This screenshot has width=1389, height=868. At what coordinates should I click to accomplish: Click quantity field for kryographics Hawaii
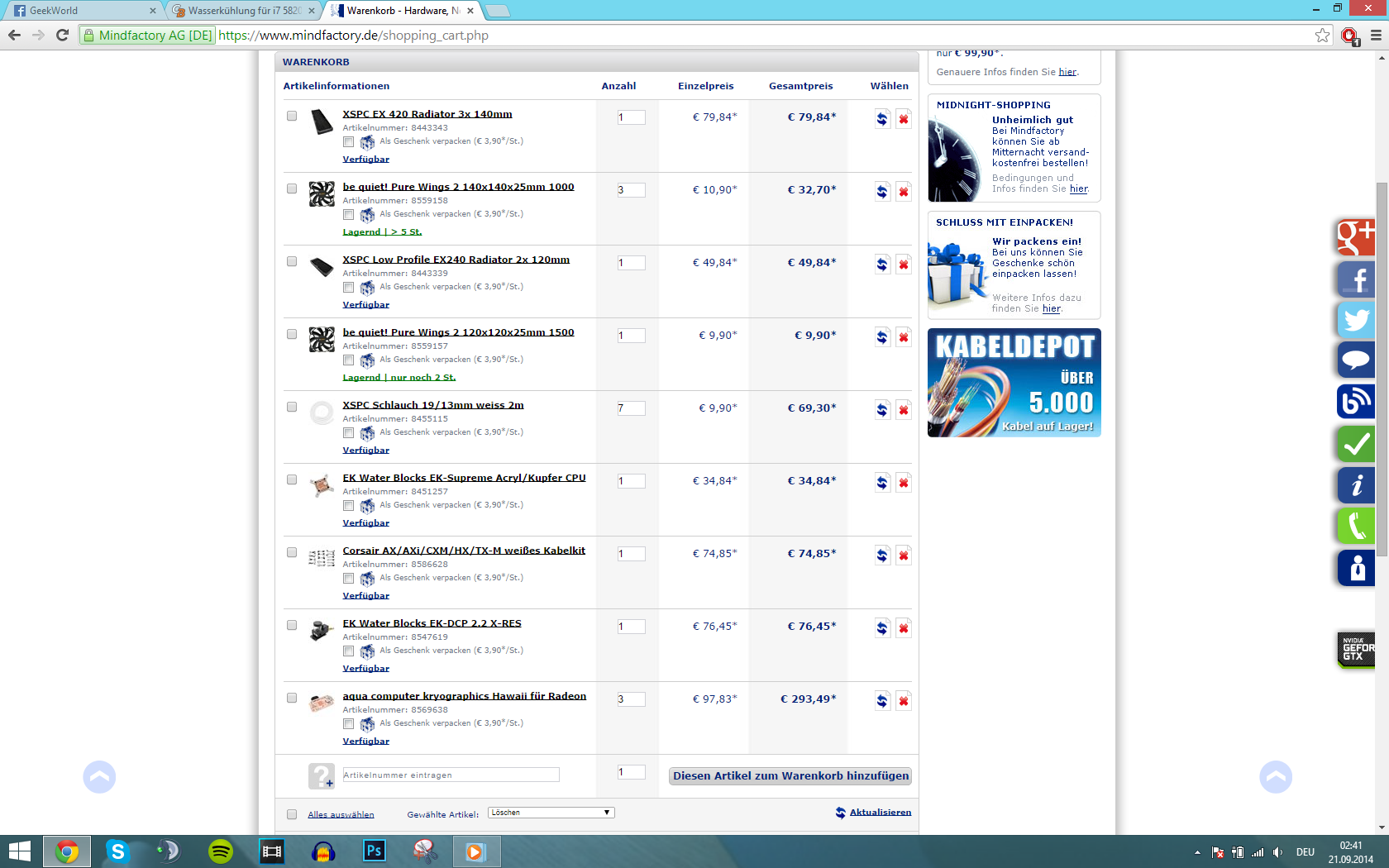pos(631,699)
